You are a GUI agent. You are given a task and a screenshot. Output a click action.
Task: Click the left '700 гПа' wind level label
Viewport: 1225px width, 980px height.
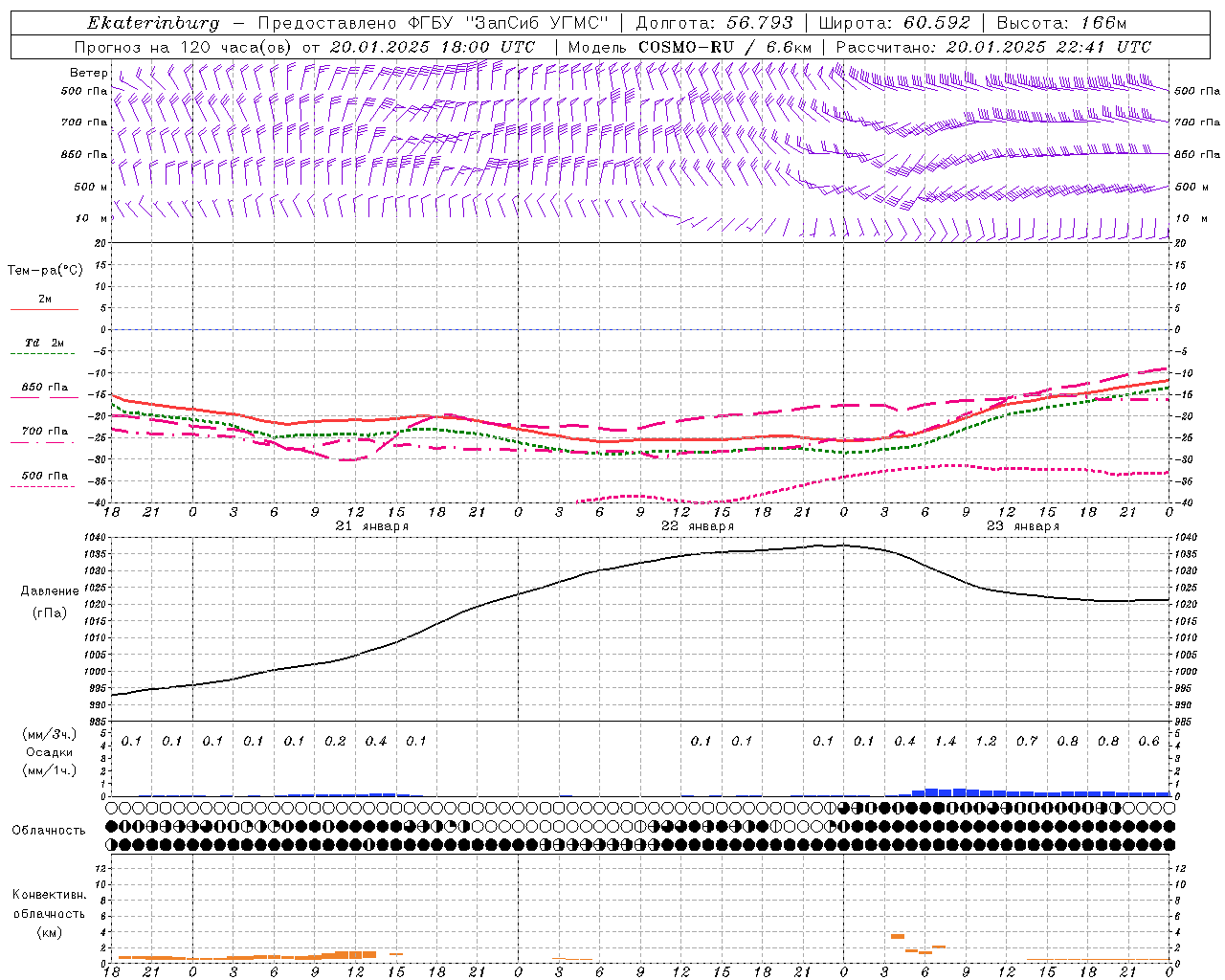click(84, 122)
